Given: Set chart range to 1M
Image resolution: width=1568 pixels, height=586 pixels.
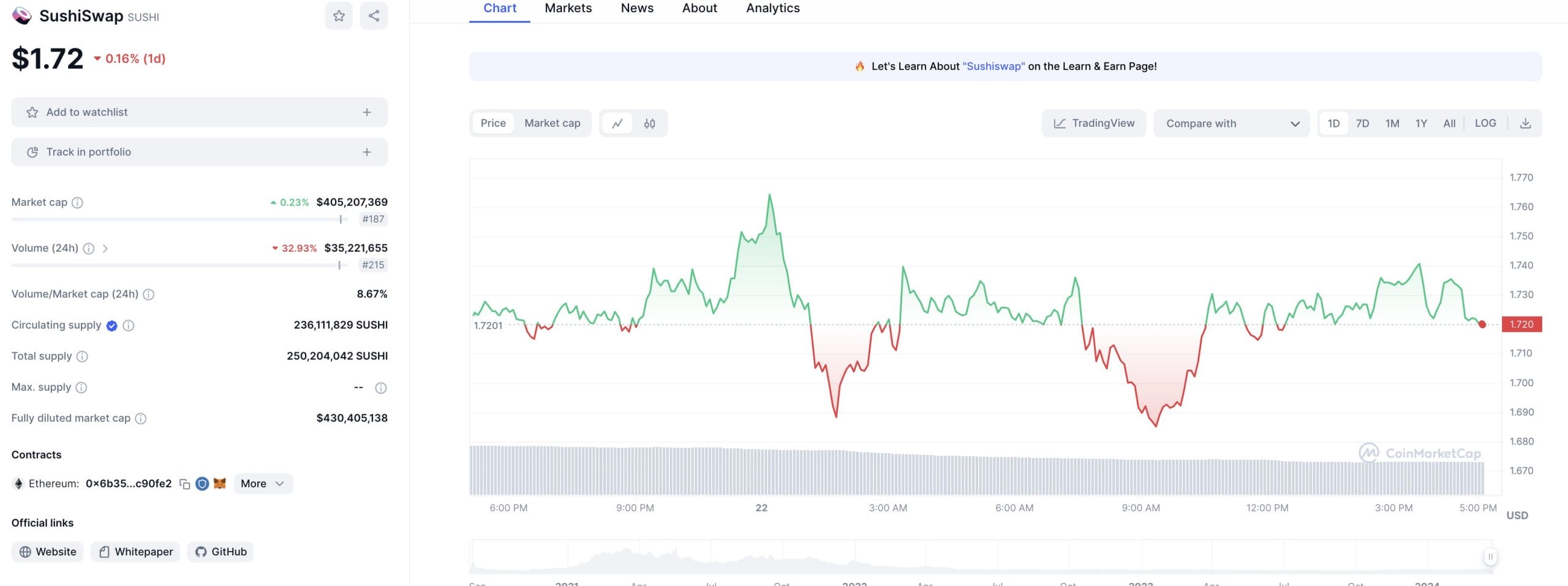Looking at the screenshot, I should [1392, 124].
